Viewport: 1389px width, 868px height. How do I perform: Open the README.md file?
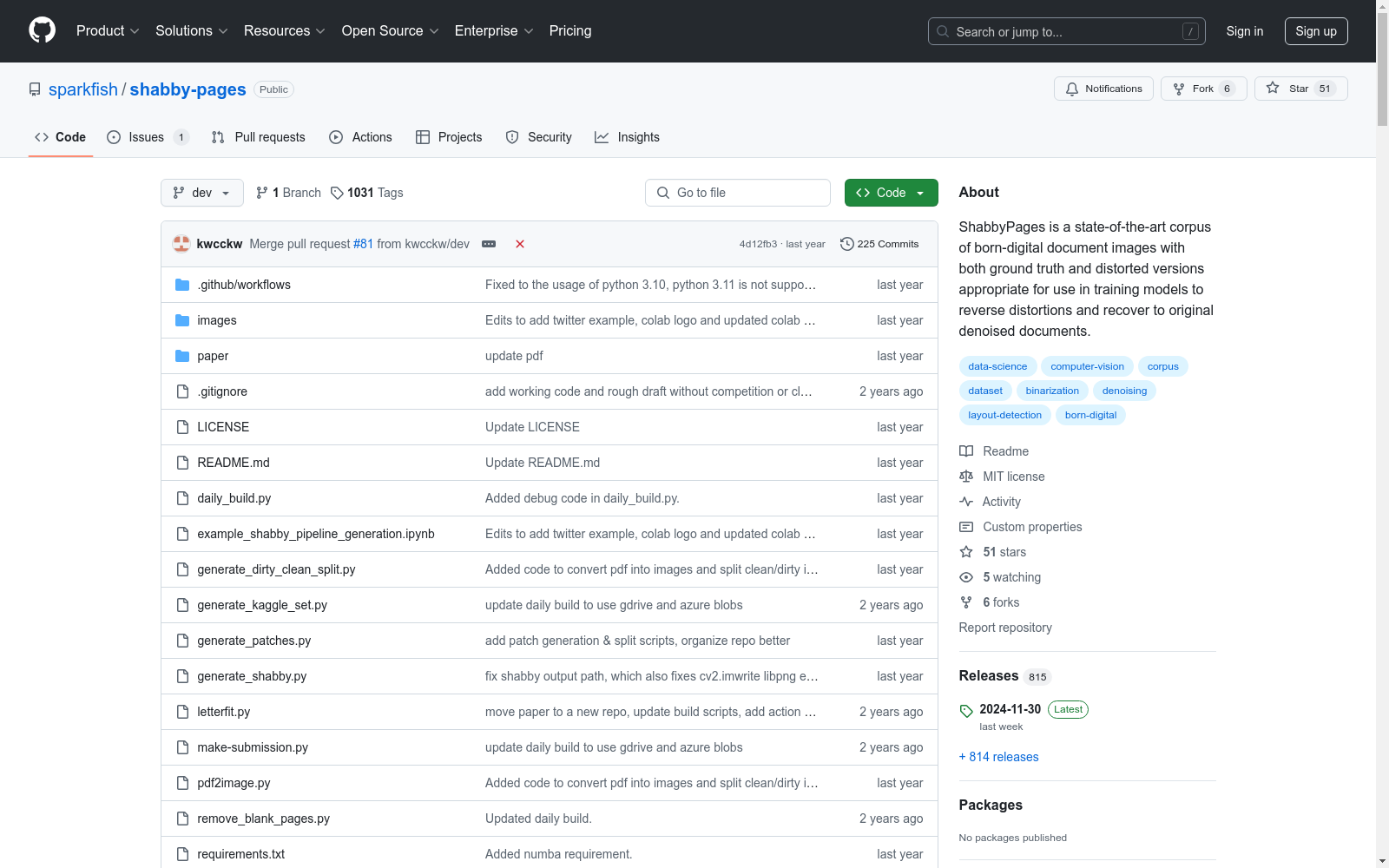pos(234,463)
